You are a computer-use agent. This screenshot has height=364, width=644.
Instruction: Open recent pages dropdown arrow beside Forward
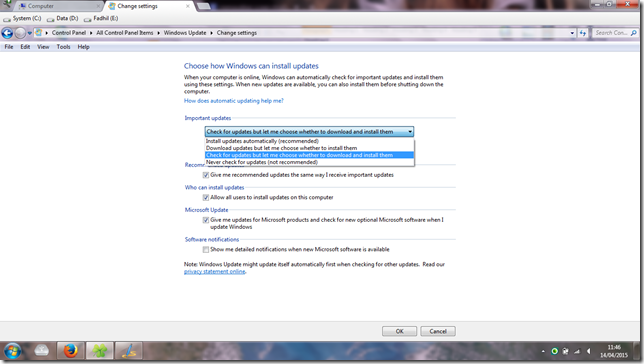[30, 33]
